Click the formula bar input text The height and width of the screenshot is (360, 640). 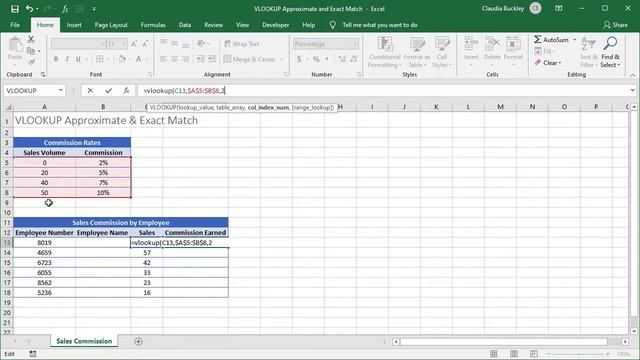184,91
